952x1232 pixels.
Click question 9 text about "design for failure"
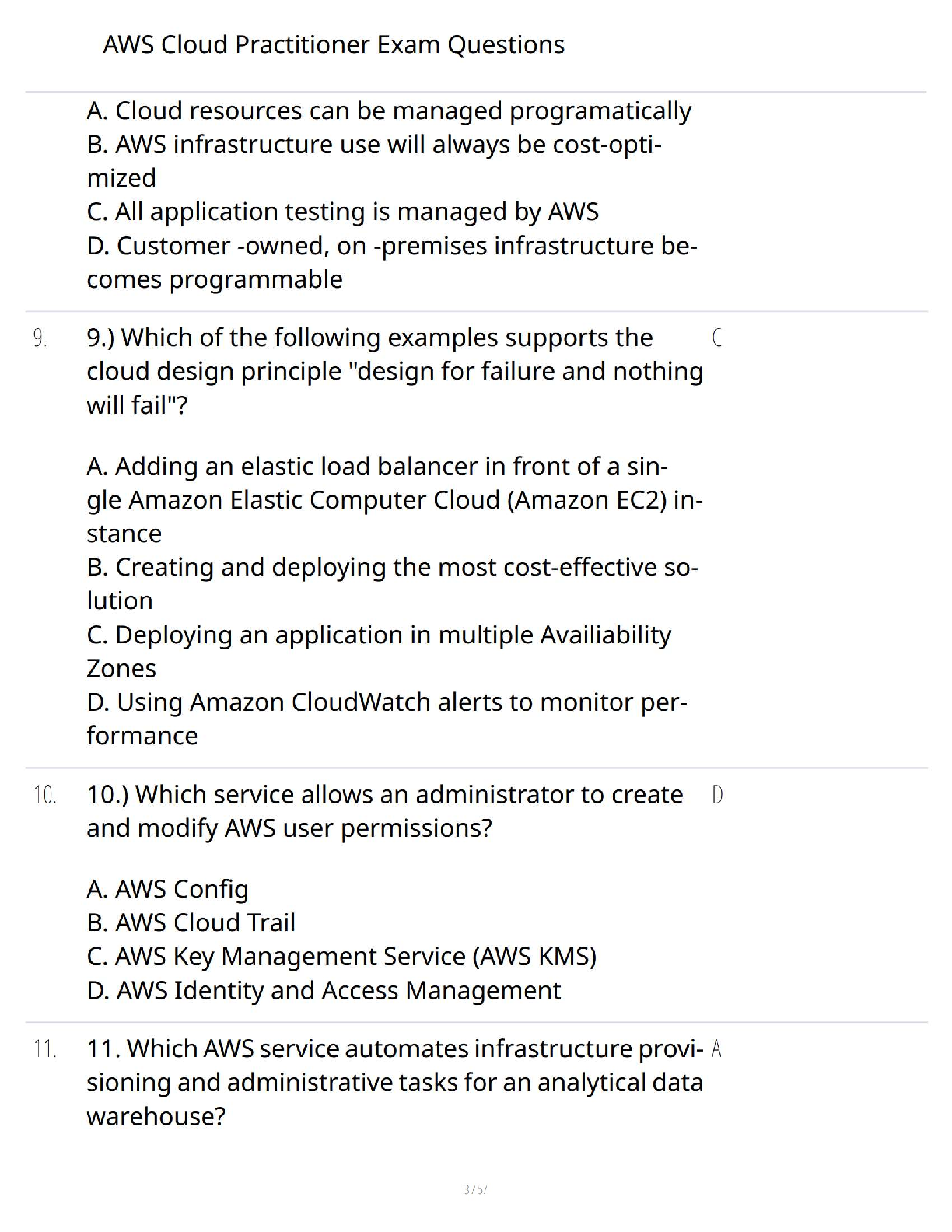(x=394, y=371)
